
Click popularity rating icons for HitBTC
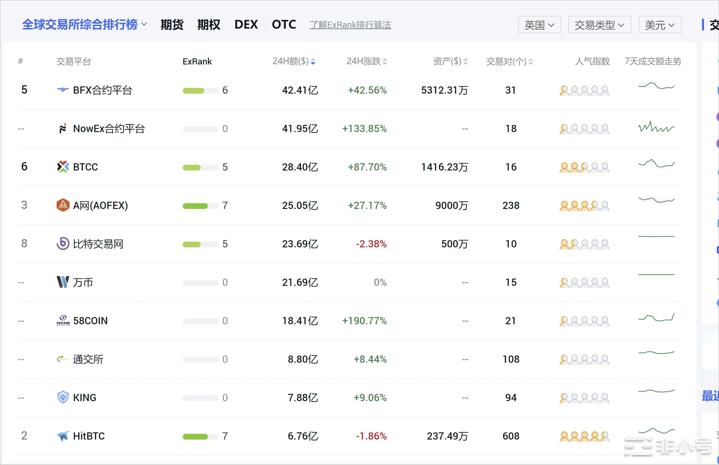(584, 436)
